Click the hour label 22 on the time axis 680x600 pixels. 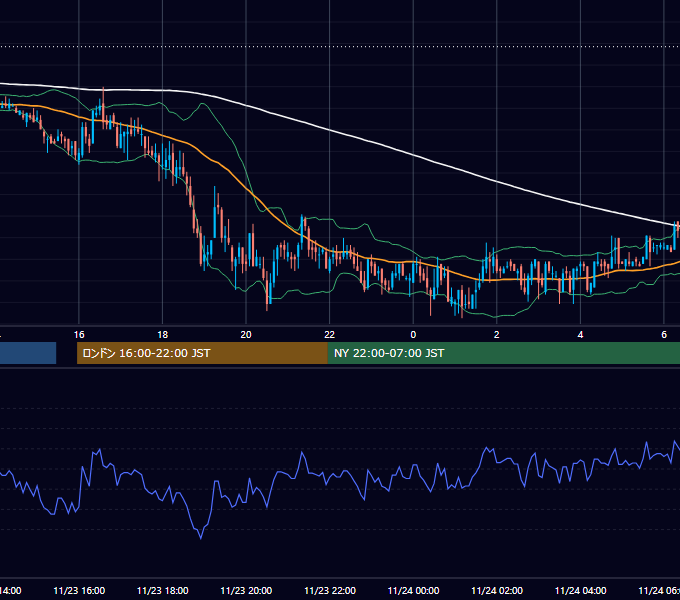tap(330, 335)
